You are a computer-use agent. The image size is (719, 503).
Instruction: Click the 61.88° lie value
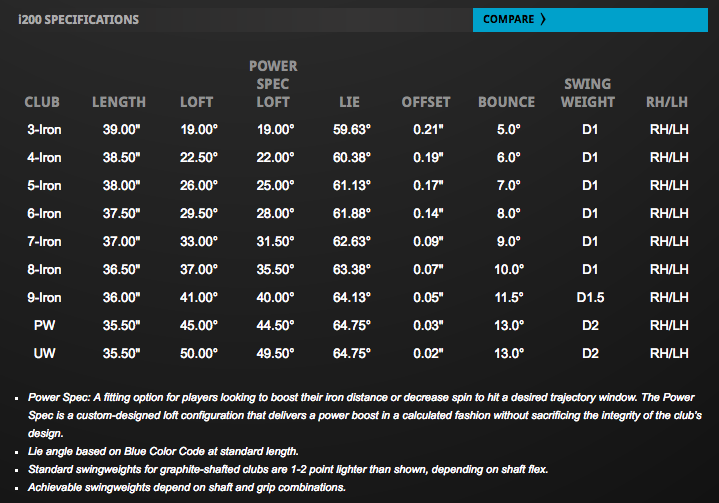pos(352,214)
